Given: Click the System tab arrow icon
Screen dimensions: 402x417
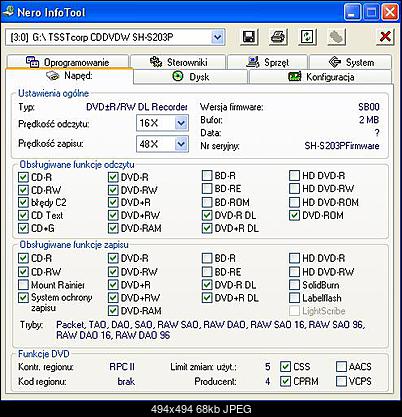Looking at the screenshot, I should click(x=335, y=62).
